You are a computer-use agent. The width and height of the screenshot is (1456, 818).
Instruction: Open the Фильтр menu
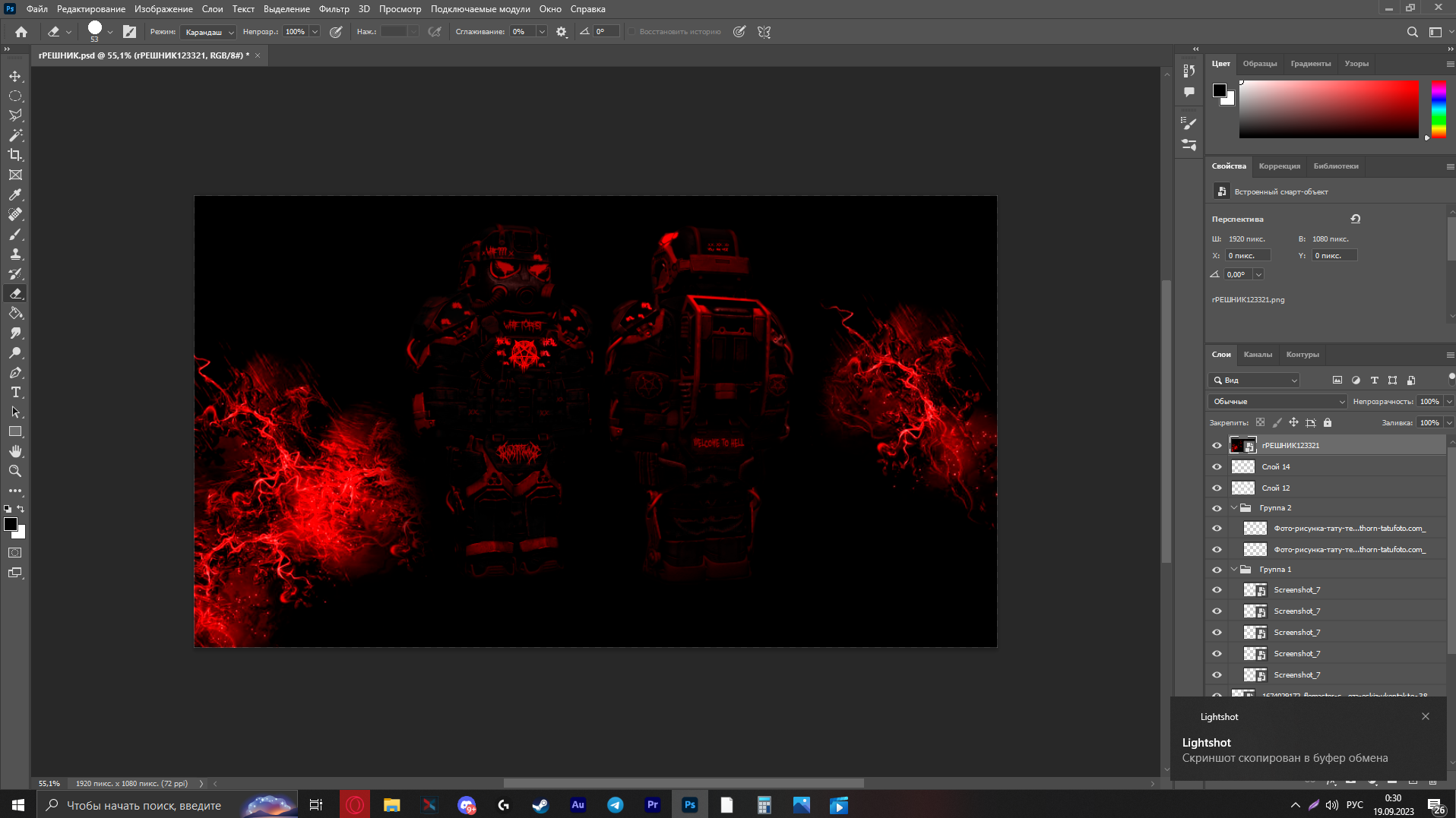tap(334, 9)
